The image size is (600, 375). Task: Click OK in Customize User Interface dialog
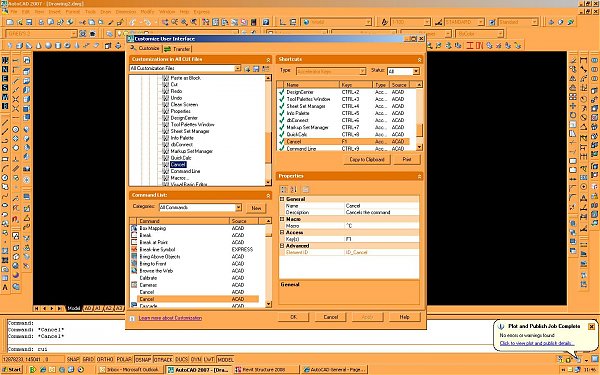coord(293,317)
